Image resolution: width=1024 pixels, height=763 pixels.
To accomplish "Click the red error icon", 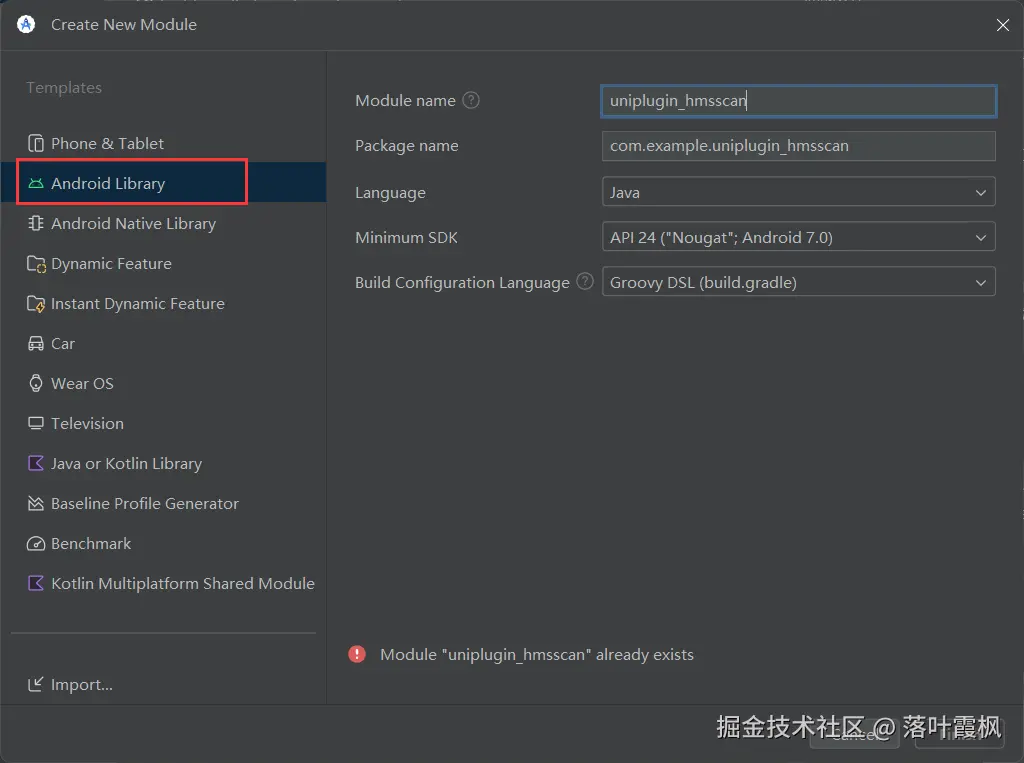I will point(357,654).
